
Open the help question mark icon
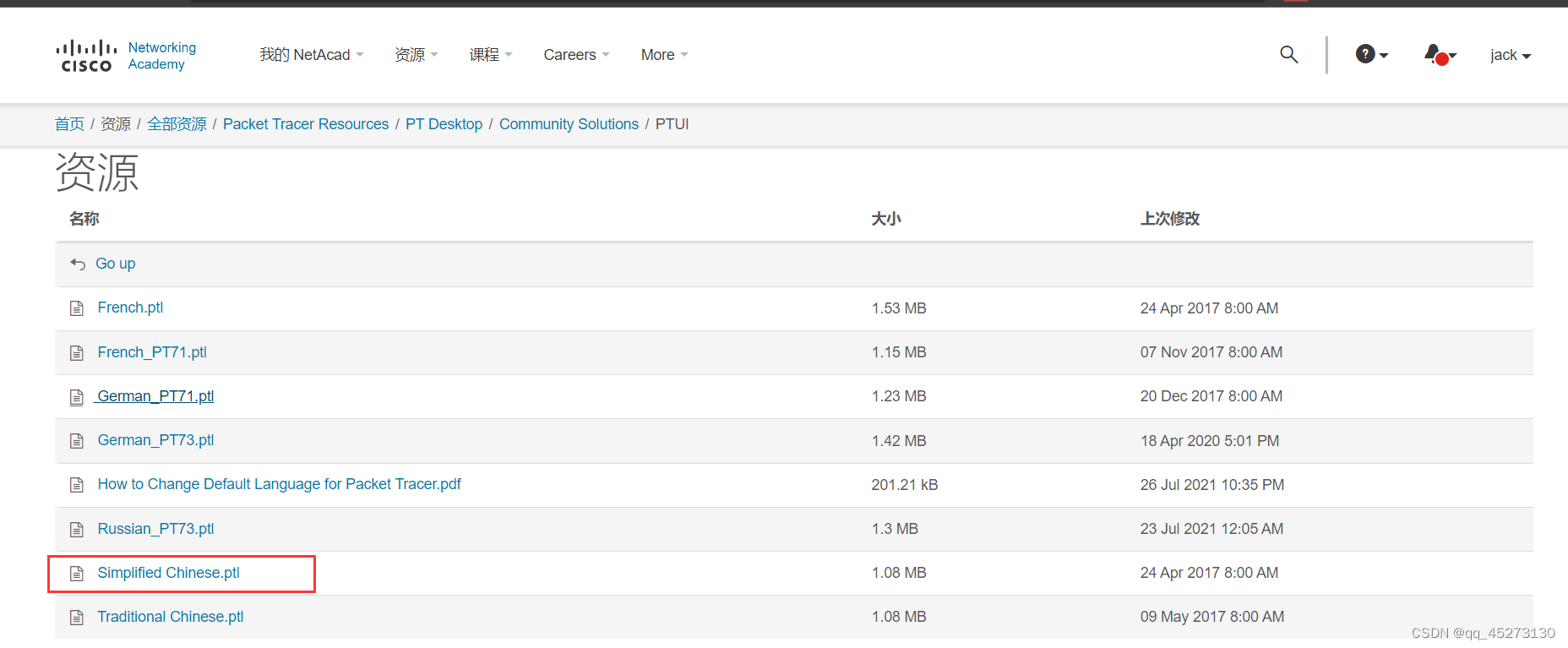coord(1365,54)
